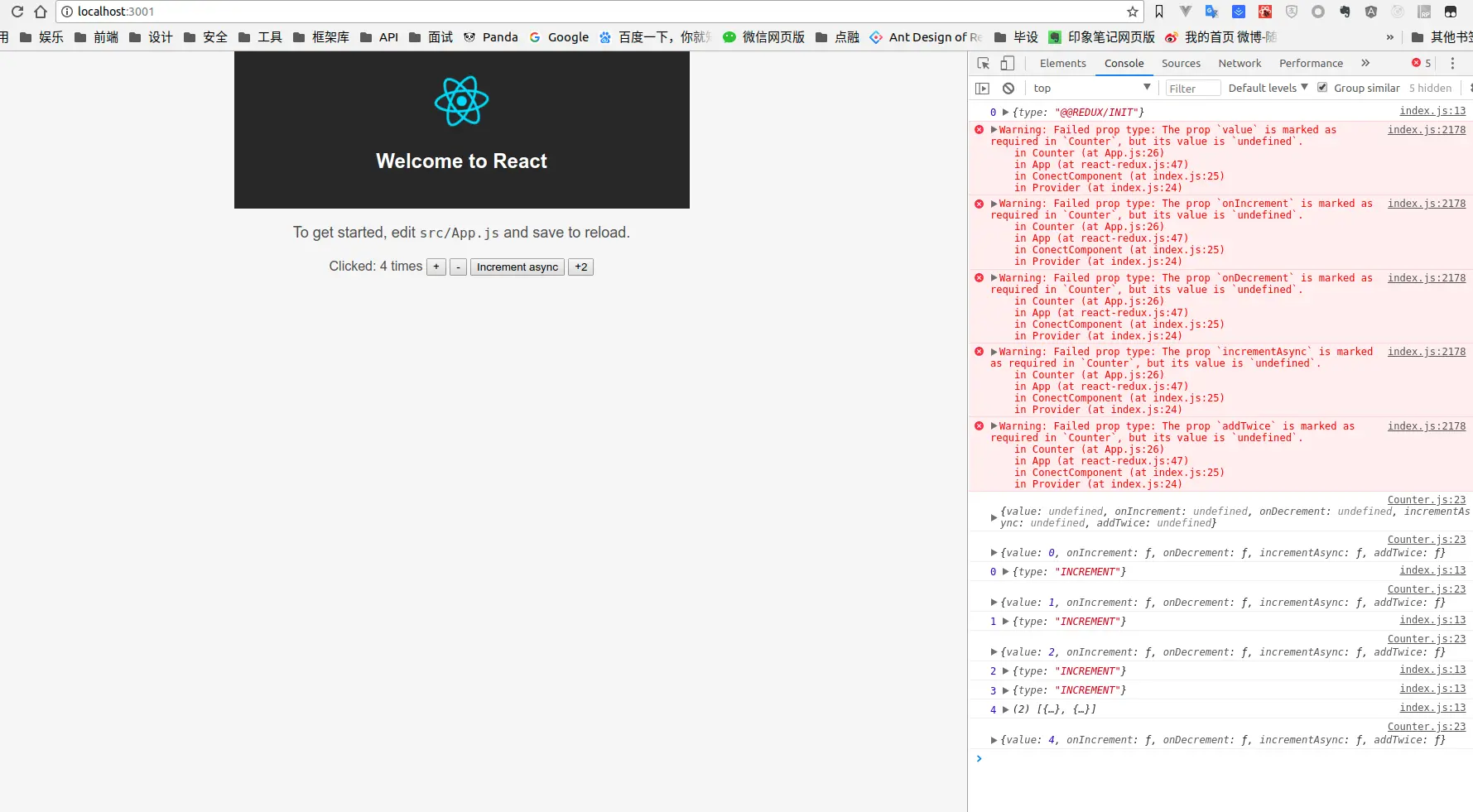Click the React logo

pyautogui.click(x=462, y=101)
